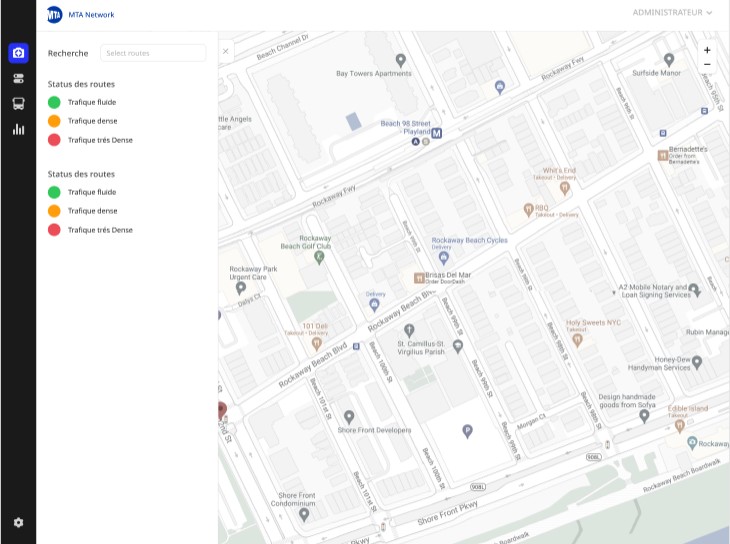This screenshot has height=544, width=730.
Task: Open settings gear in sidebar
Action: coord(18,523)
